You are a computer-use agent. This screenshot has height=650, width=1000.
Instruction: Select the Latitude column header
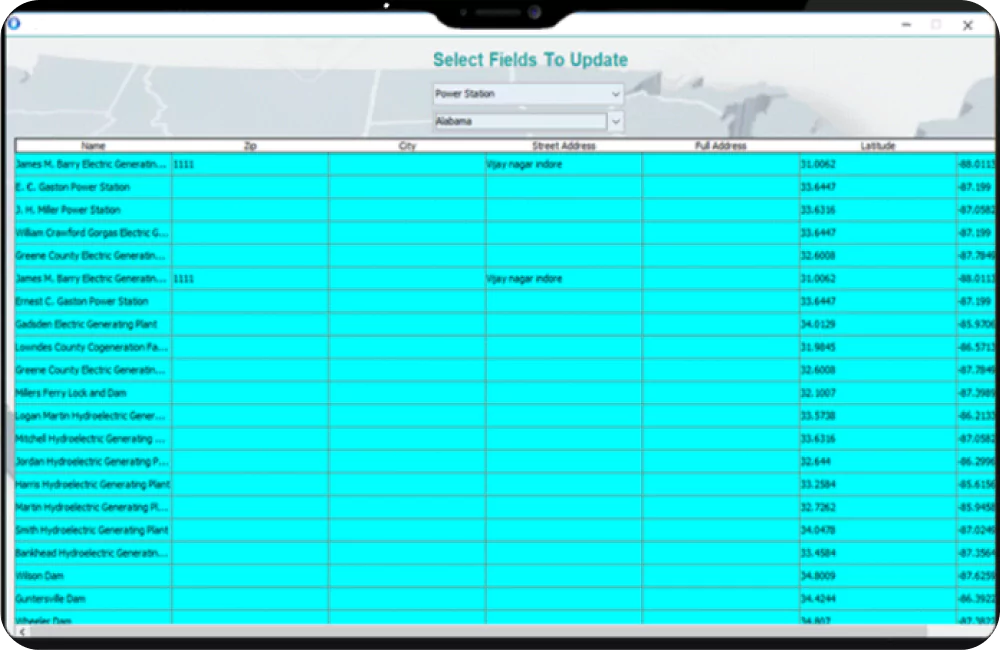point(878,146)
